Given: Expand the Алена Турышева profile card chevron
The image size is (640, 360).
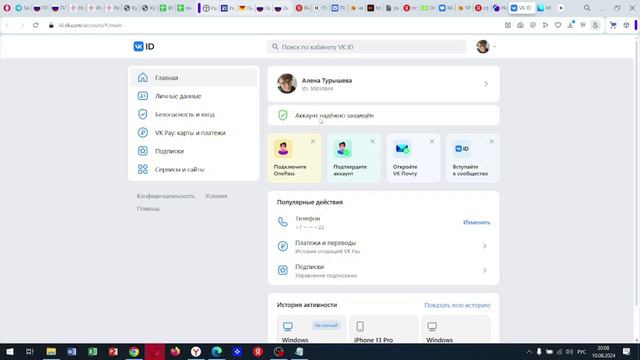Looking at the screenshot, I should [x=486, y=84].
